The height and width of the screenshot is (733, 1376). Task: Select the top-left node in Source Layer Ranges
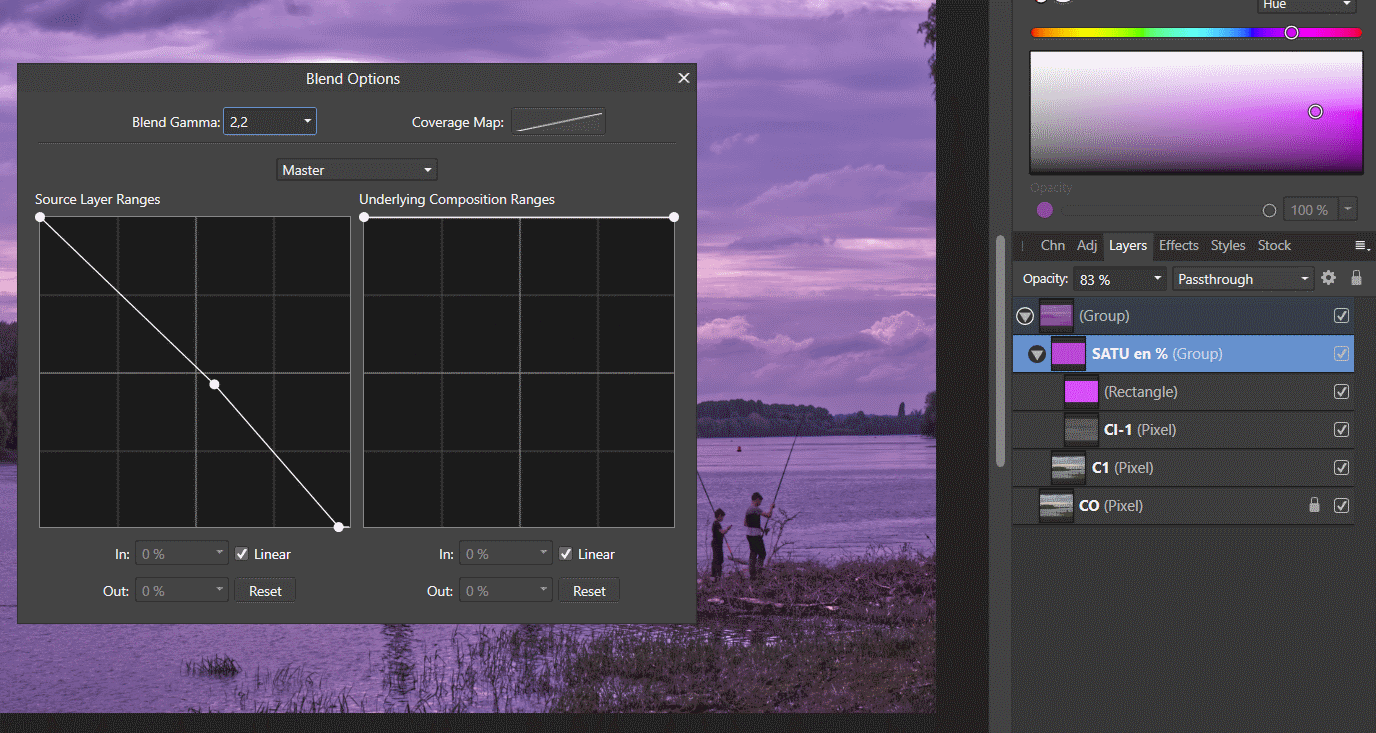(x=40, y=217)
